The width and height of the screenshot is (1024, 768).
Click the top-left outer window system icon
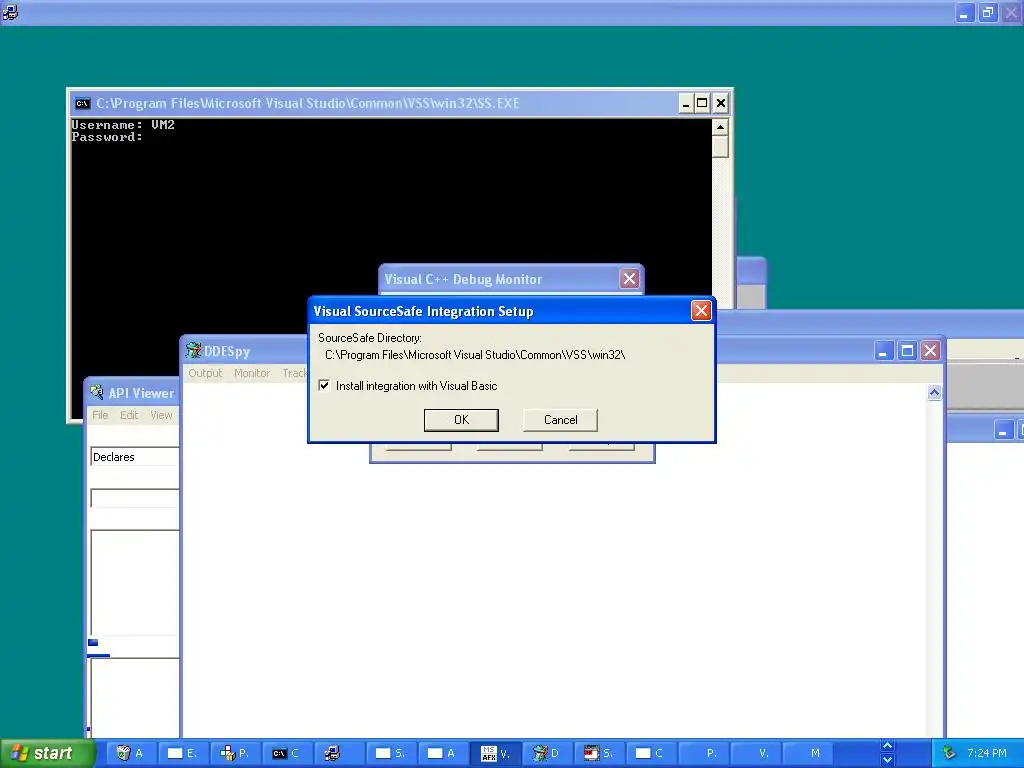(10, 12)
